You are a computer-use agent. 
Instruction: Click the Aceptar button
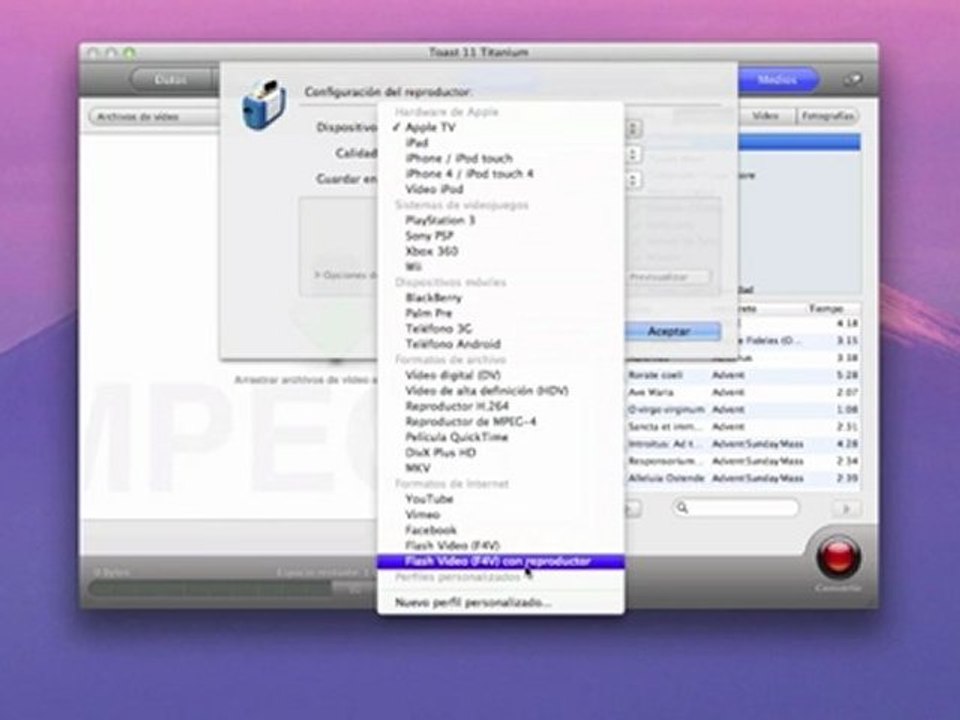point(672,331)
